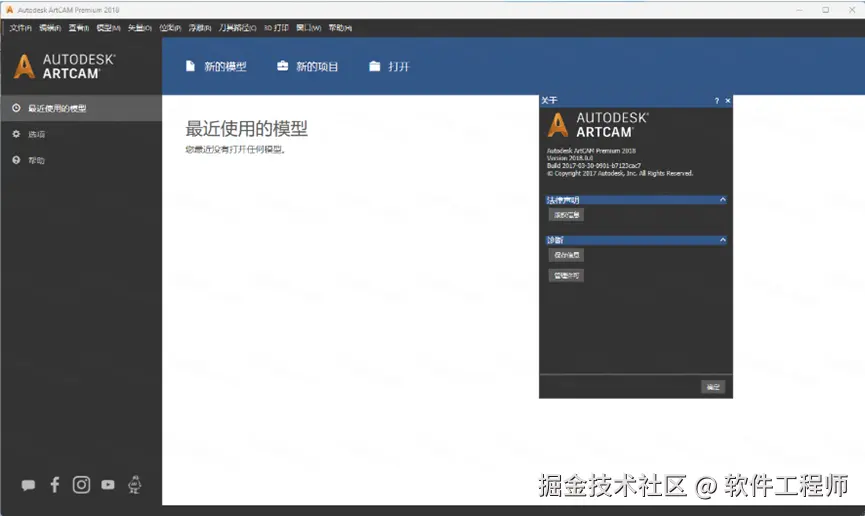865x516 pixels.
Task: Click the 关于 dialog title
Action: pos(549,100)
